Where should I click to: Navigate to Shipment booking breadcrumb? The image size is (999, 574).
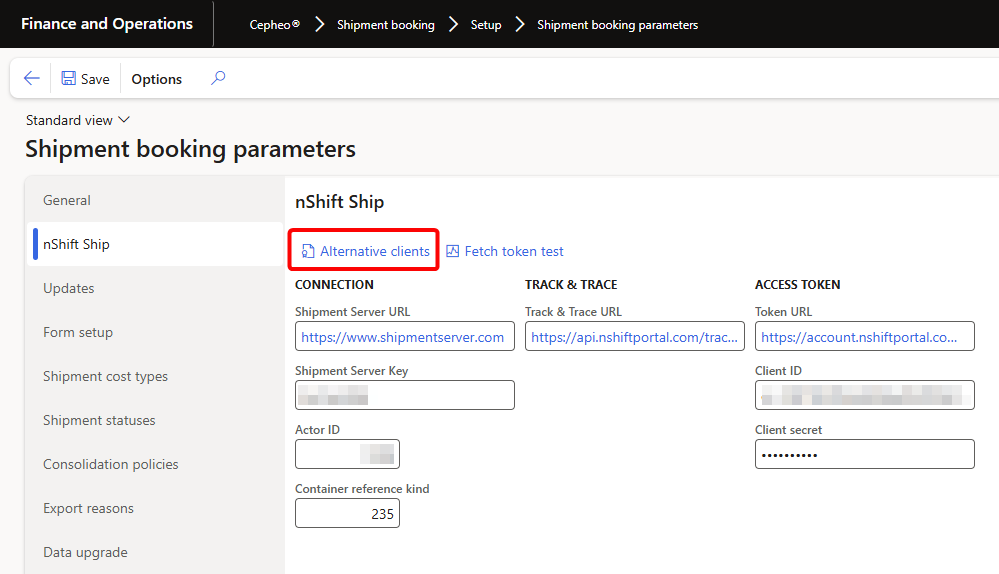tap(385, 25)
